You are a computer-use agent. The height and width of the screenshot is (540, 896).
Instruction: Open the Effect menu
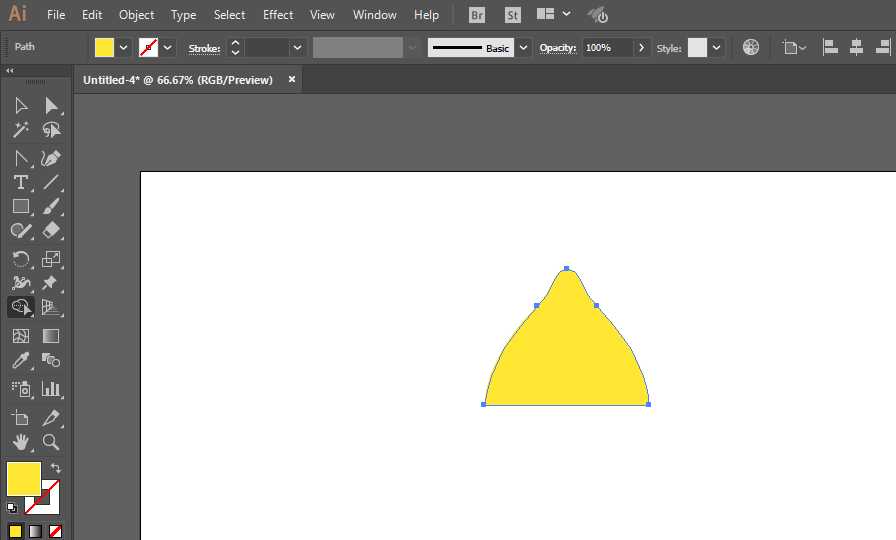[278, 15]
